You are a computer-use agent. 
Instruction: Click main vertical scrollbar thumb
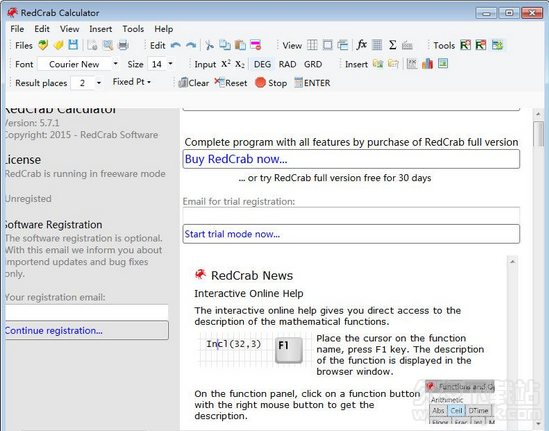[538, 134]
